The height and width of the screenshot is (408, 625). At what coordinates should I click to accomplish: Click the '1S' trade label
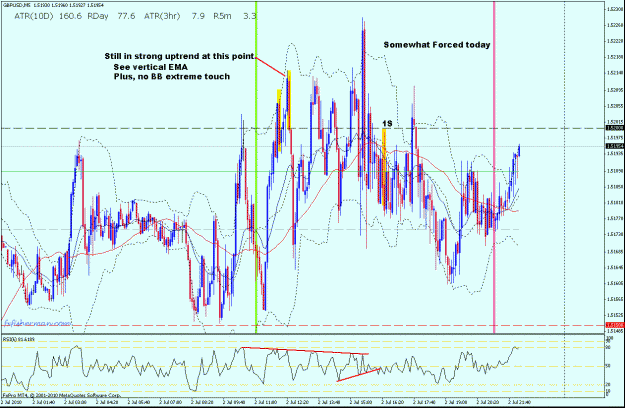[x=387, y=124]
